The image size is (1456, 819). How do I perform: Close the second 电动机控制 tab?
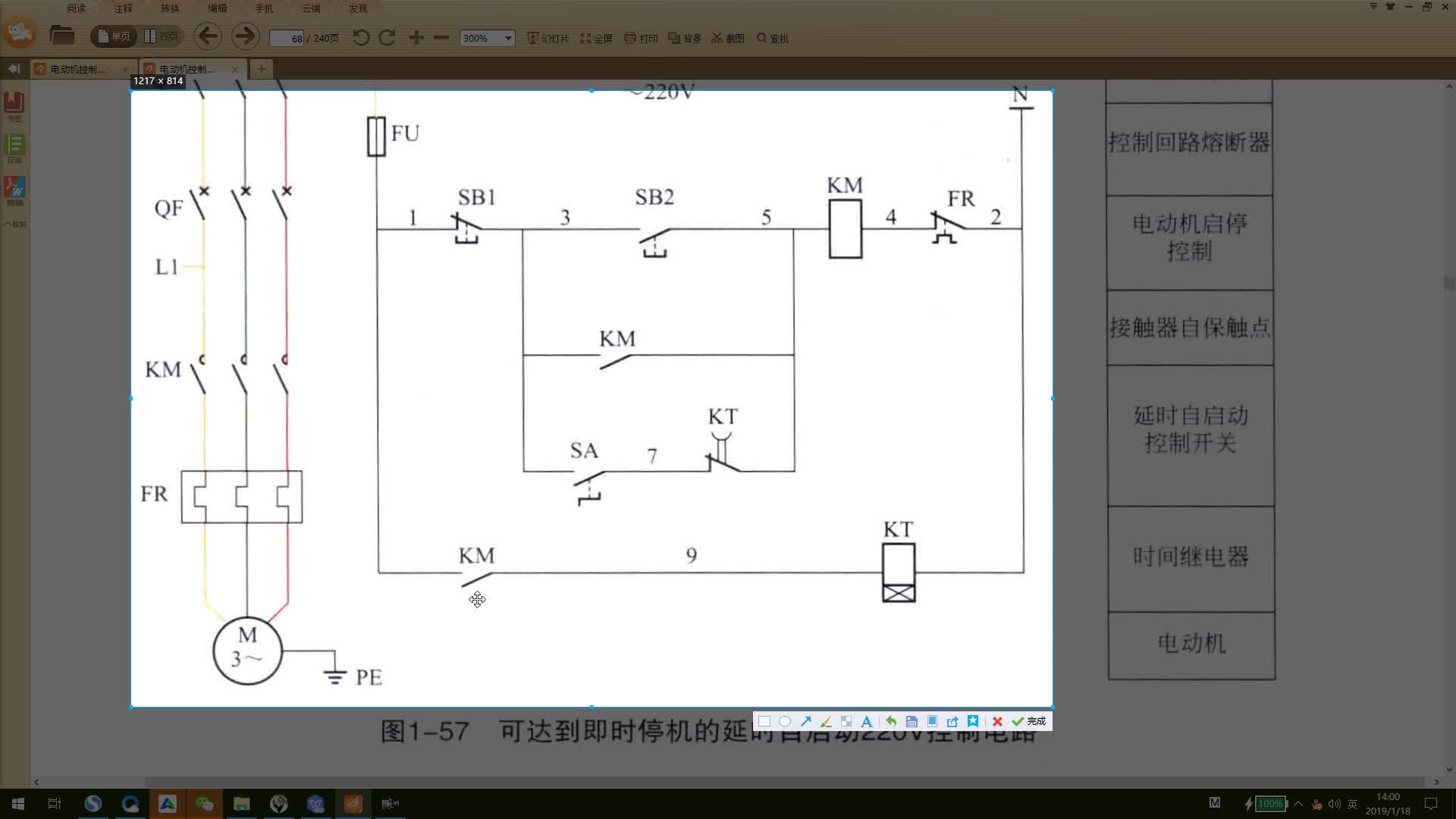pyautogui.click(x=235, y=69)
